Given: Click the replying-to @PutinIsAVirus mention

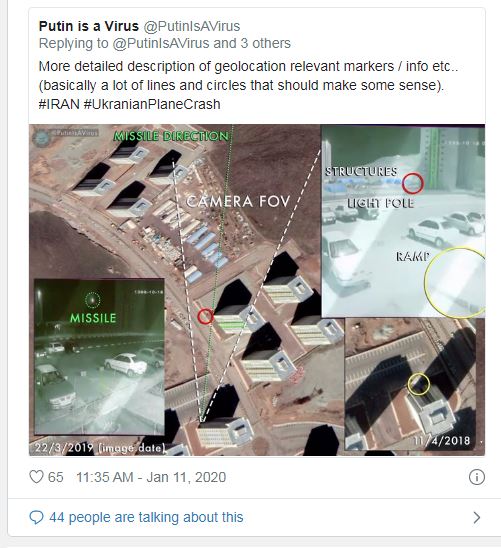Looking at the screenshot, I should tap(161, 43).
